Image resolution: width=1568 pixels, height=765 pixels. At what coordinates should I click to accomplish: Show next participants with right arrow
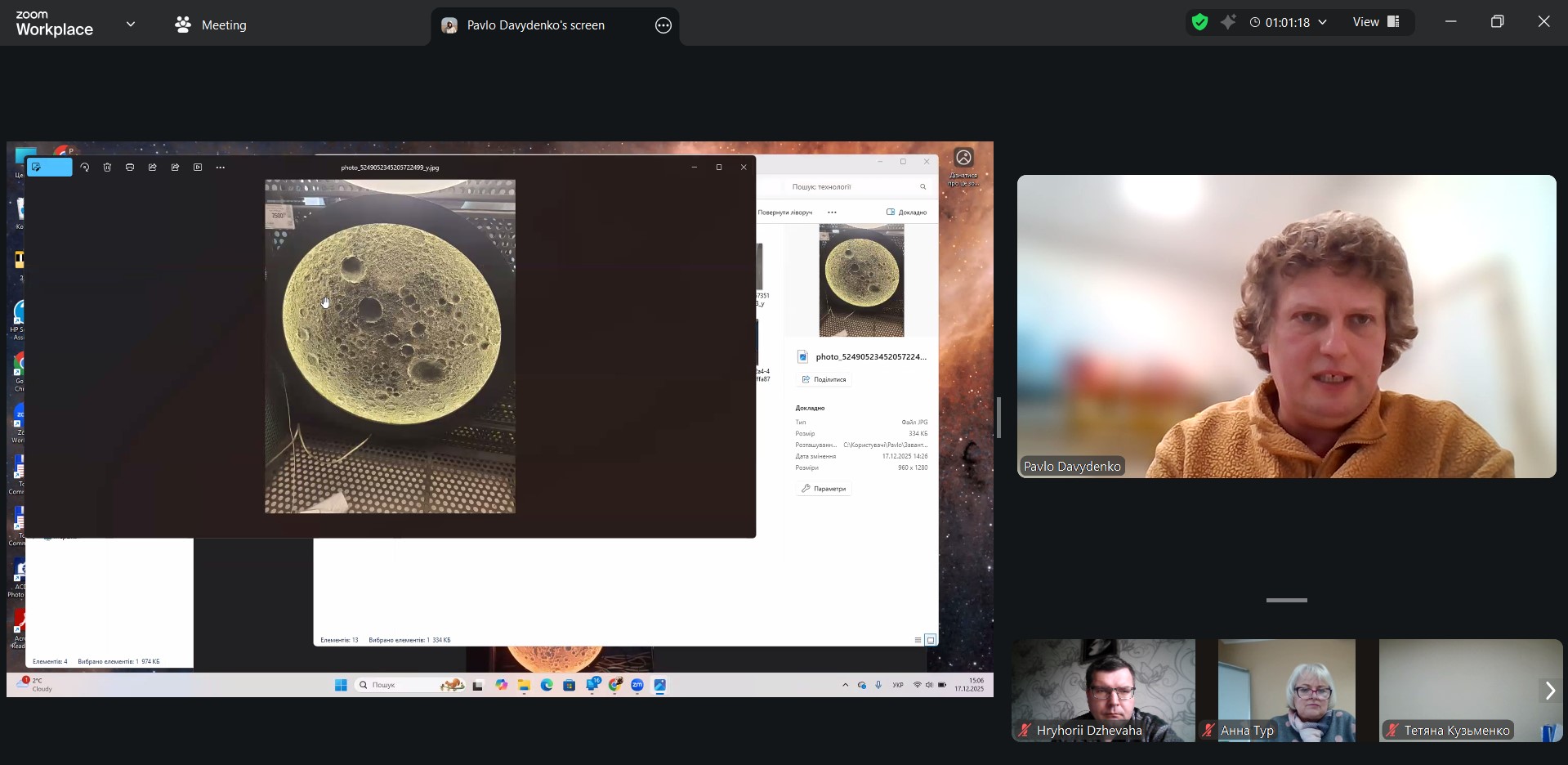point(1549,691)
